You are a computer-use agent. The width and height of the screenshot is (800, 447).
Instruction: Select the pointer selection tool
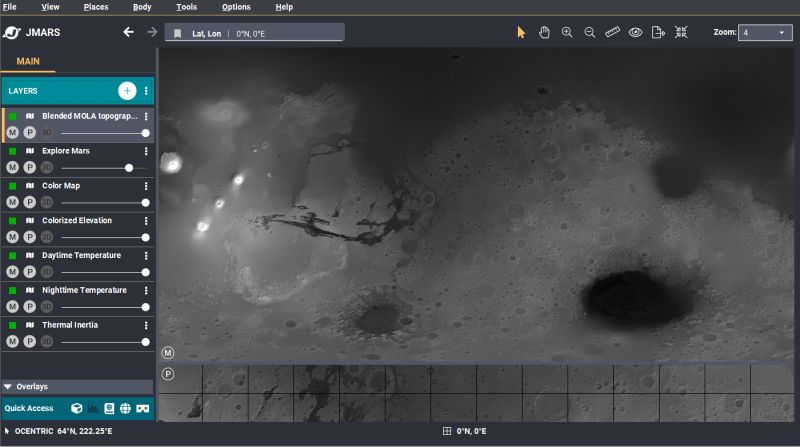[521, 33]
